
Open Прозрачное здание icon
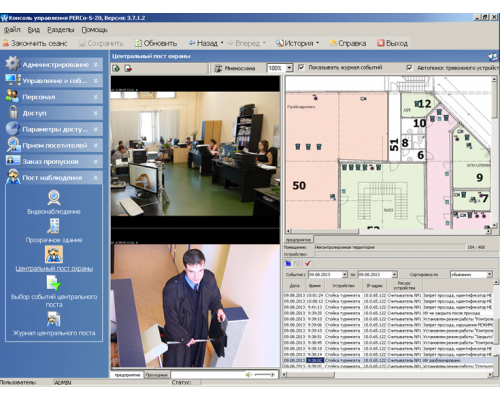click(x=53, y=226)
